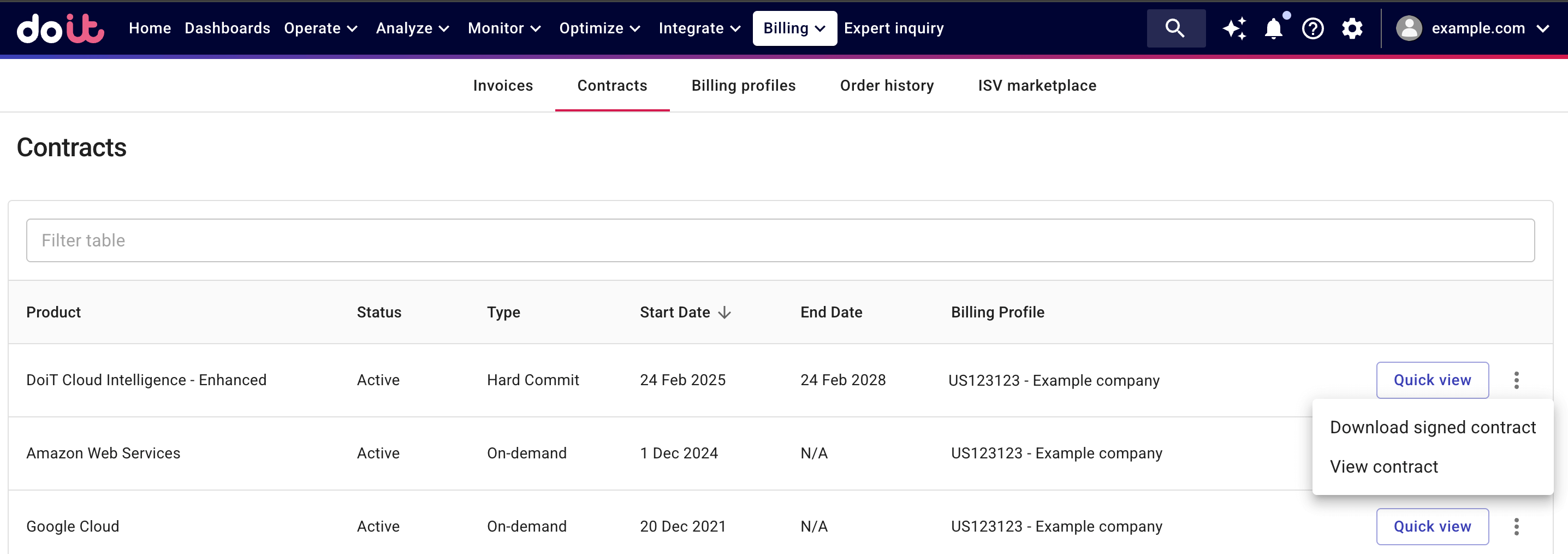Sort by Type column header
1568x554 pixels.
point(503,312)
